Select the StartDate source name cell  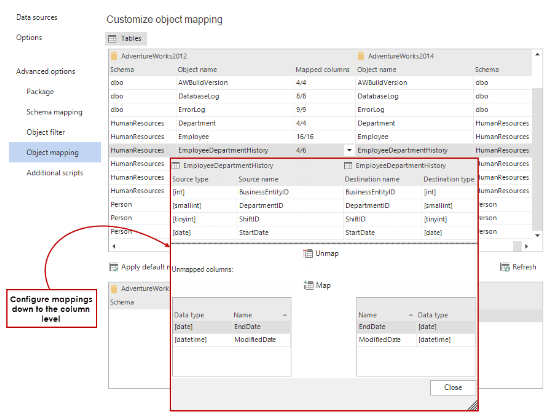tap(290, 233)
